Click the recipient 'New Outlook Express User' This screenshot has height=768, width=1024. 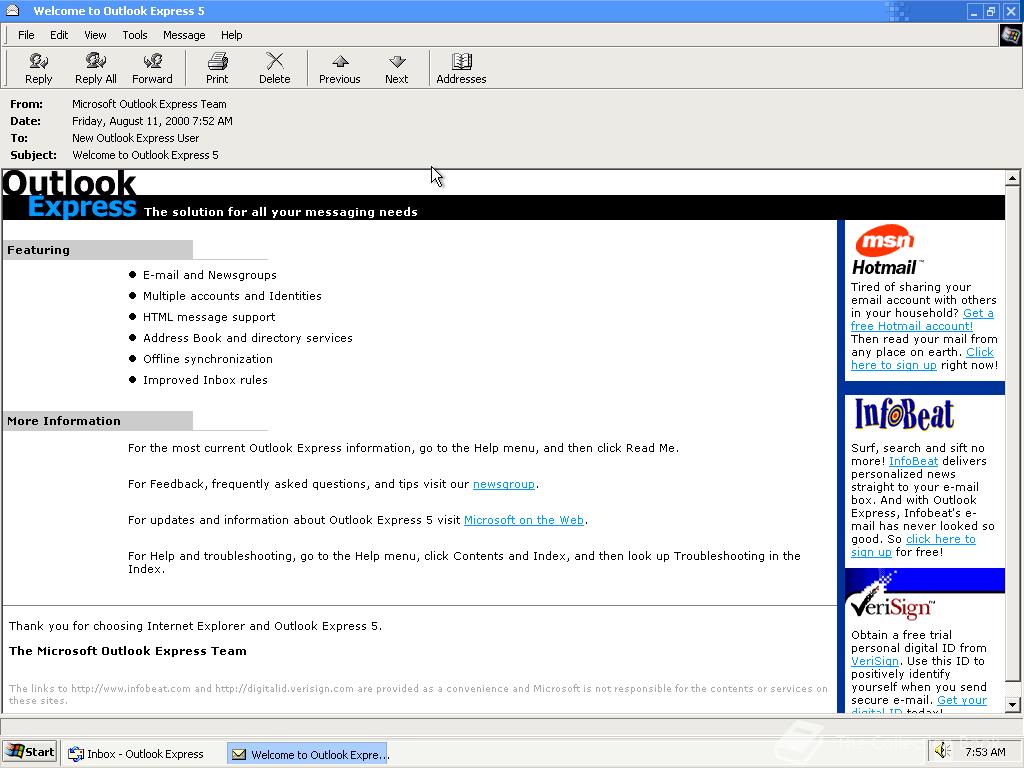135,138
